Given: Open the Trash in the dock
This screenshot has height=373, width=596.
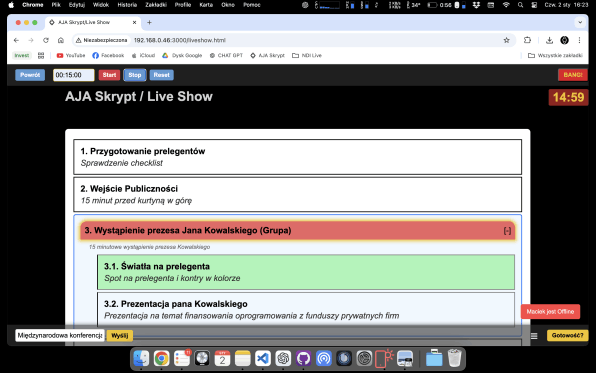Looking at the screenshot, I should 454,359.
